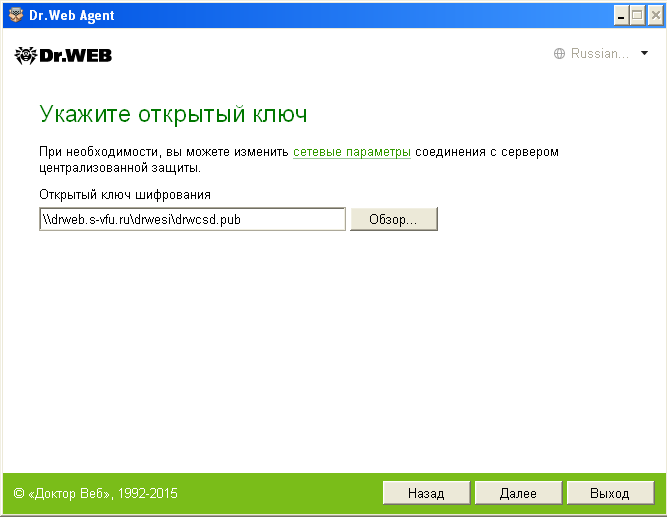The height and width of the screenshot is (518, 667).
Task: Exit installer with the Выход button
Action: (610, 493)
